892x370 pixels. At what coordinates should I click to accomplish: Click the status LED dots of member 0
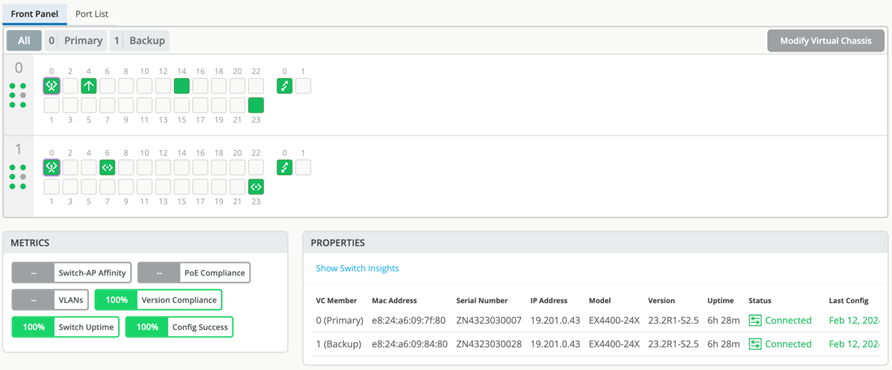18,95
